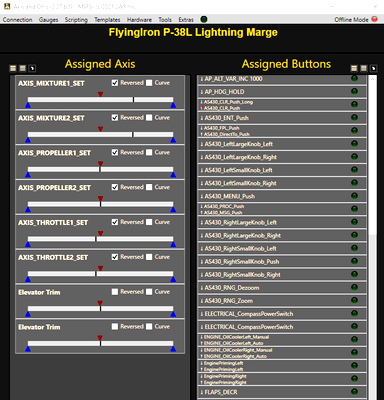Enable Curve for AXIS_MIXTURE2_SET
The image size is (384, 400).
point(149,118)
